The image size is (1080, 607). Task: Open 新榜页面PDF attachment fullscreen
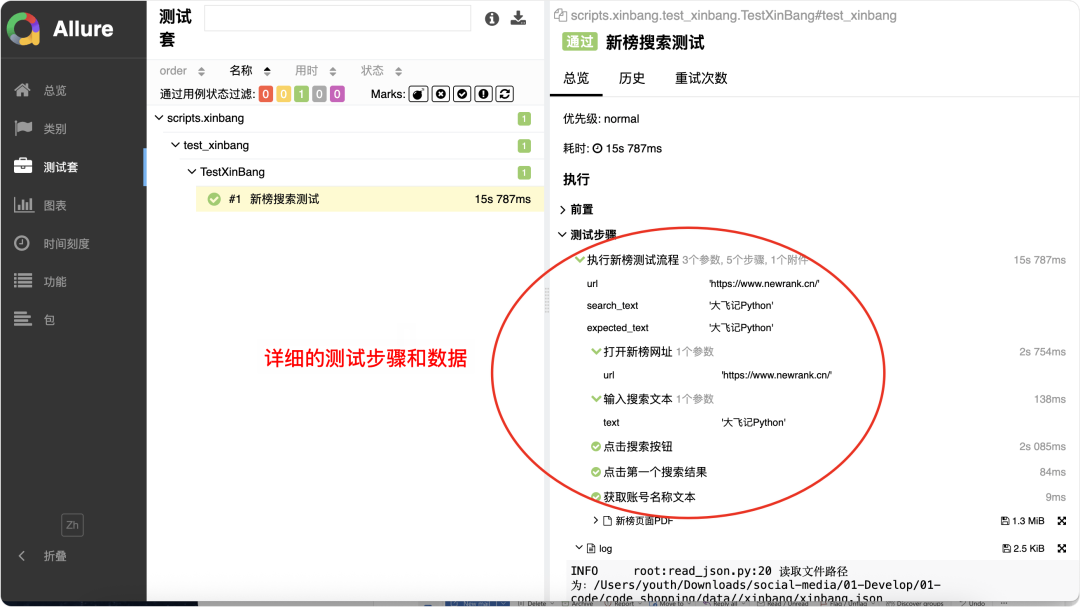coord(1061,521)
